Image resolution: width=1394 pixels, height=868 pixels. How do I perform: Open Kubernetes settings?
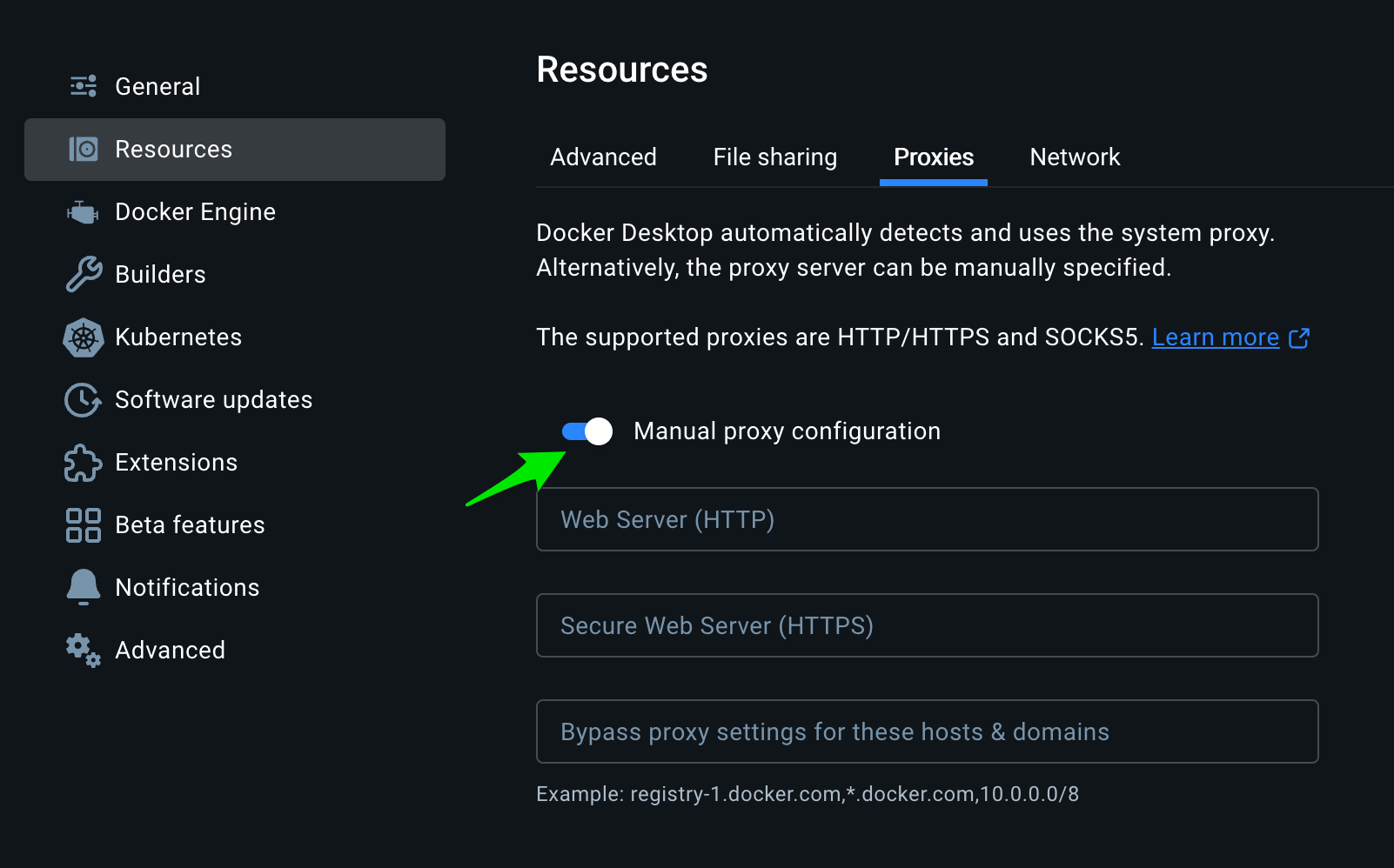tap(235, 337)
